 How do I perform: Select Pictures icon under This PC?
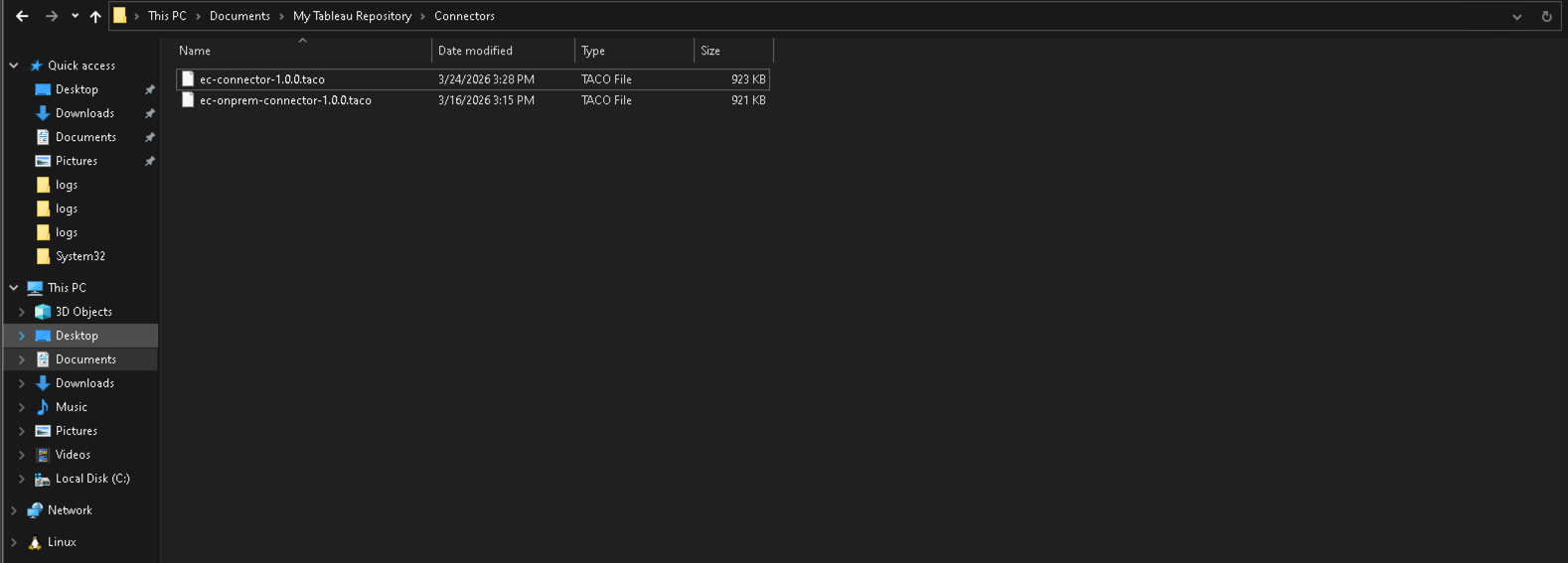coord(43,431)
